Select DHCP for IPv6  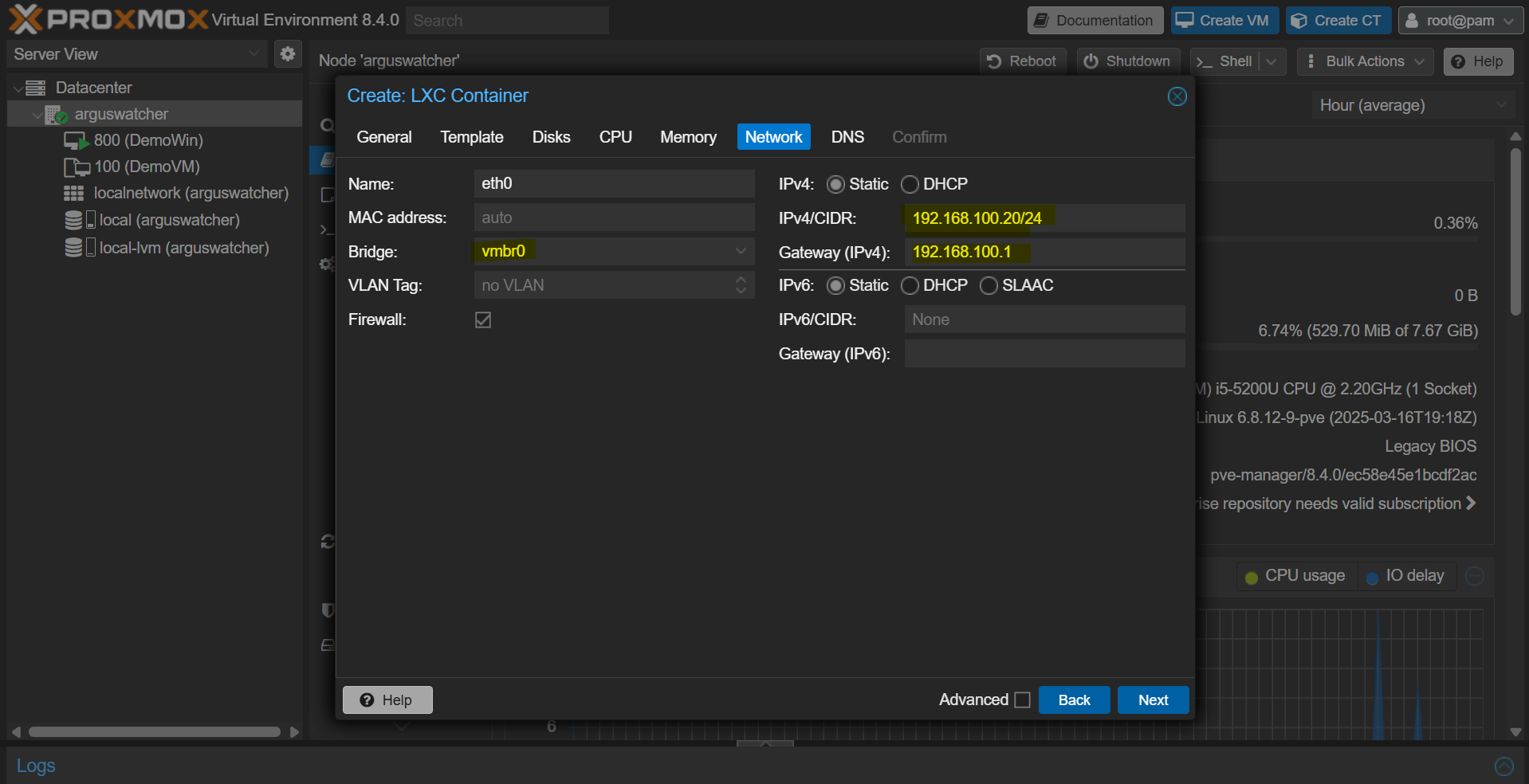[910, 286]
